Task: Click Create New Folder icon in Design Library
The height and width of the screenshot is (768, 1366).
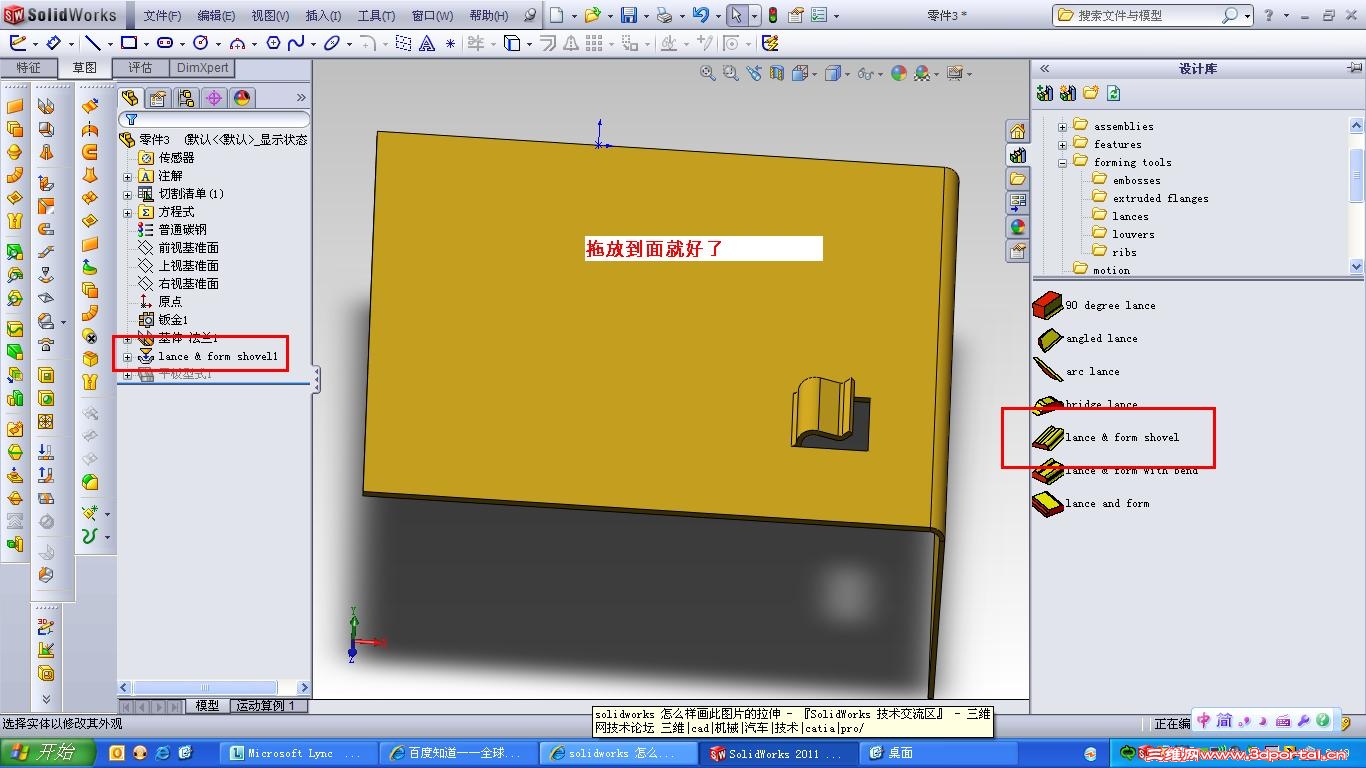Action: 1091,93
